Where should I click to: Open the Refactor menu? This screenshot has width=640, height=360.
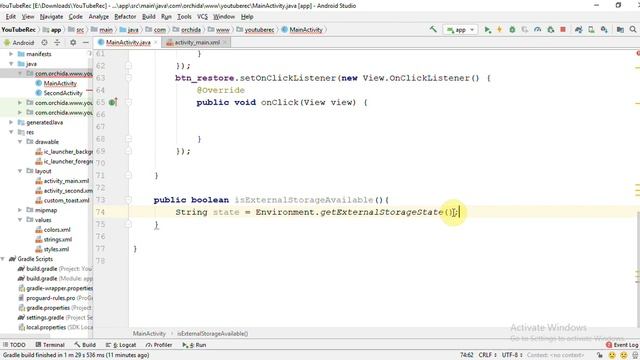pos(125,17)
